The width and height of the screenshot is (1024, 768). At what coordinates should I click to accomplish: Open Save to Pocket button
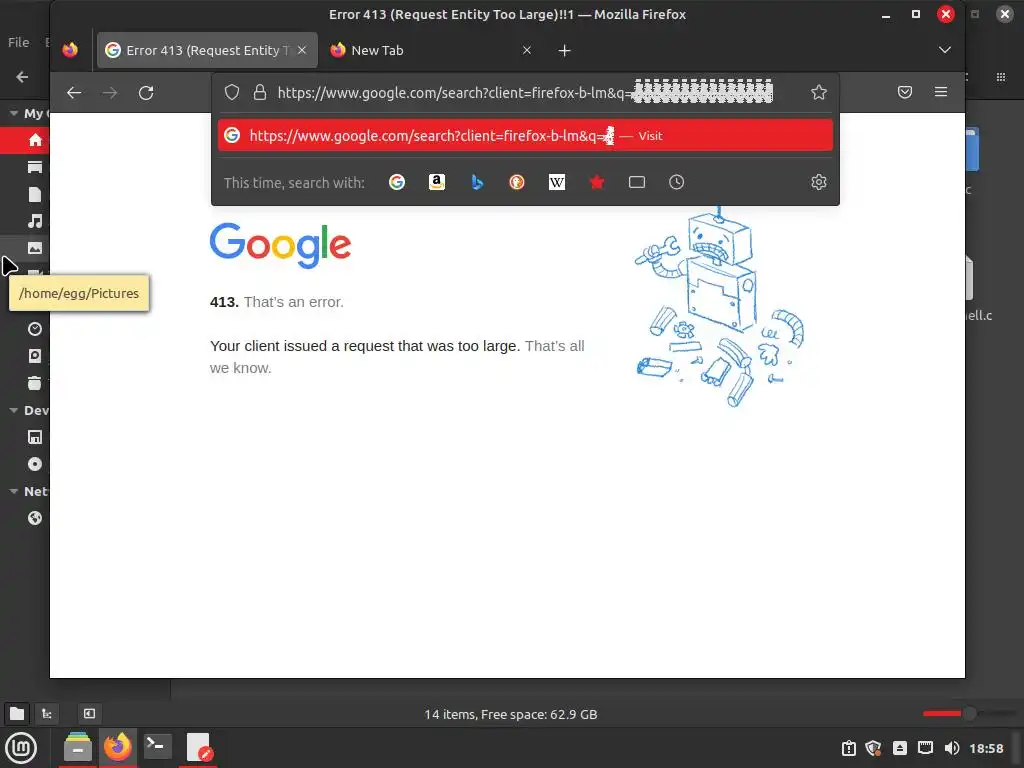click(x=904, y=92)
